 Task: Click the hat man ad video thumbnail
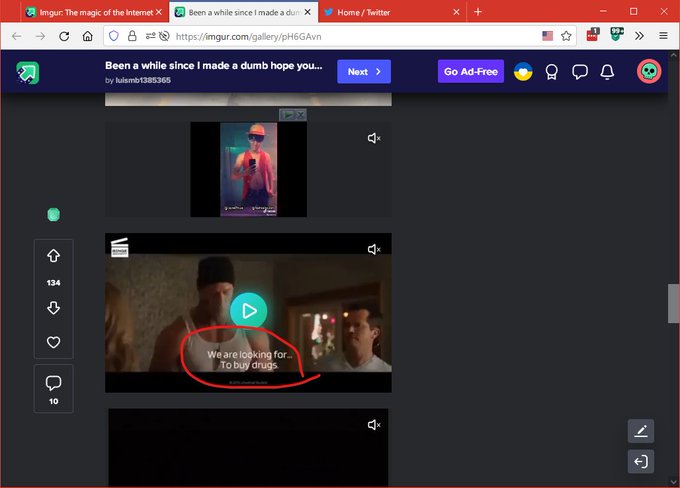click(248, 169)
